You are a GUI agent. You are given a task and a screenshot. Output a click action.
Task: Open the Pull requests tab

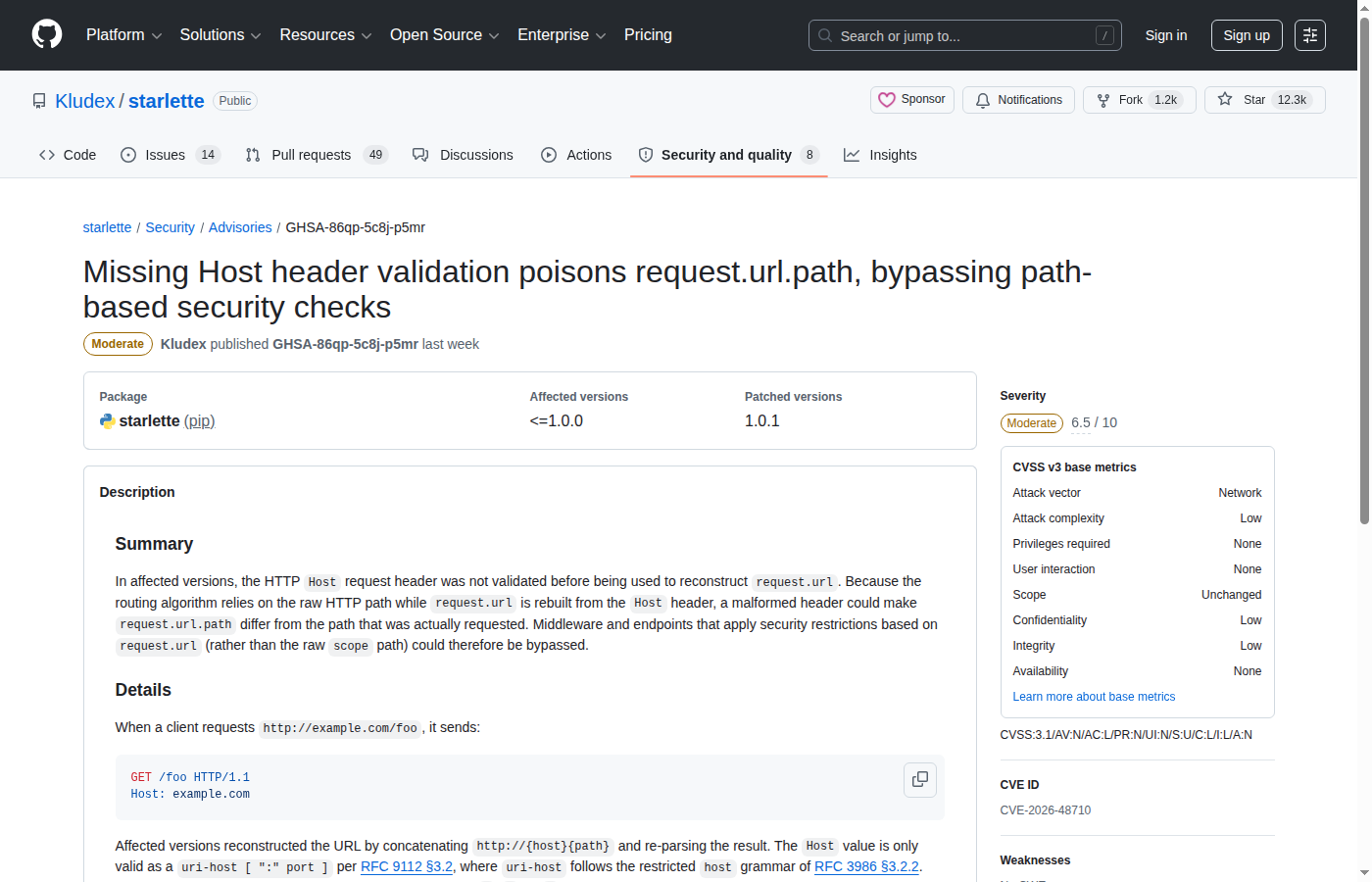(317, 155)
